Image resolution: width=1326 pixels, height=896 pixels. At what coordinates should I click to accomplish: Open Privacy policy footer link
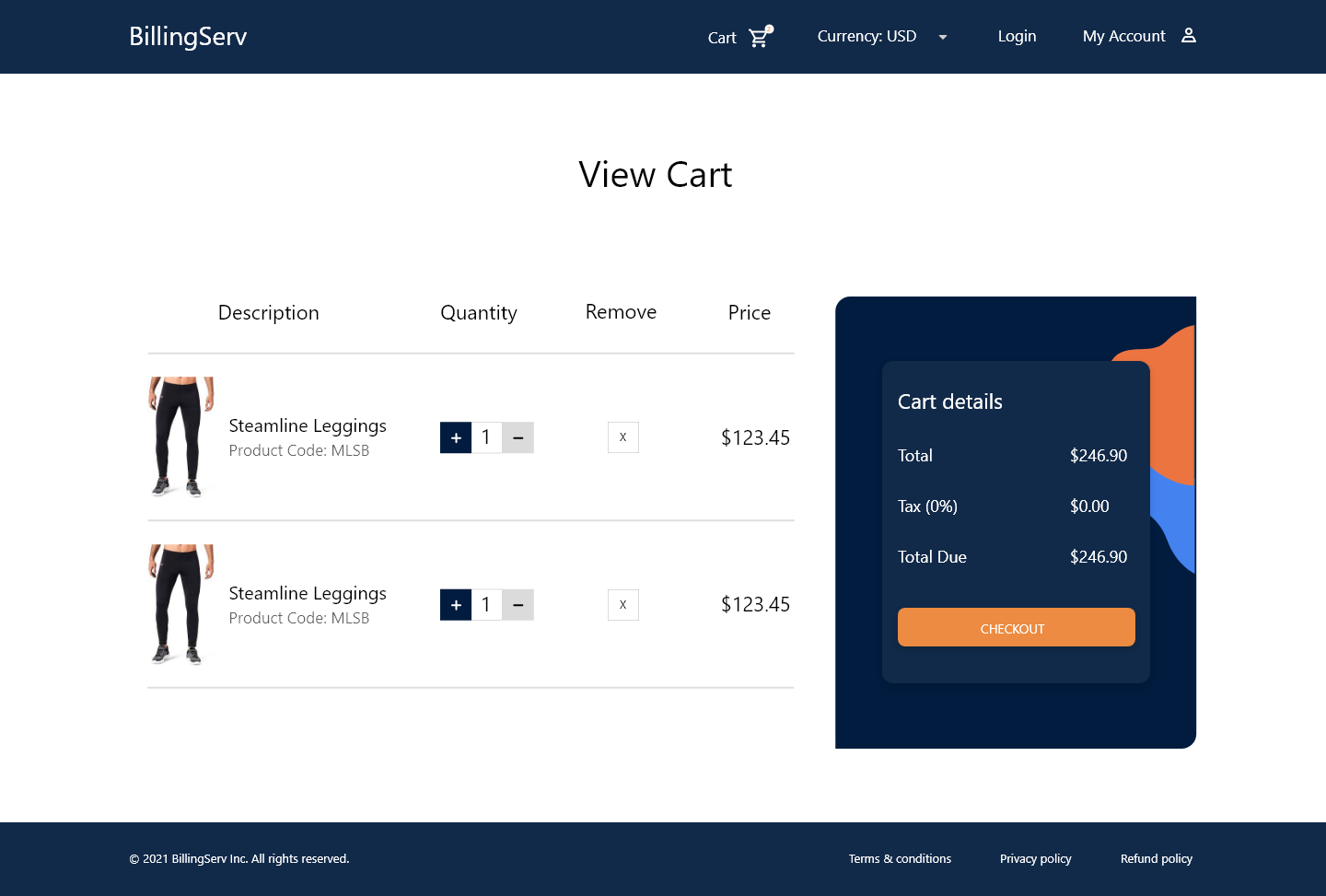point(1035,858)
